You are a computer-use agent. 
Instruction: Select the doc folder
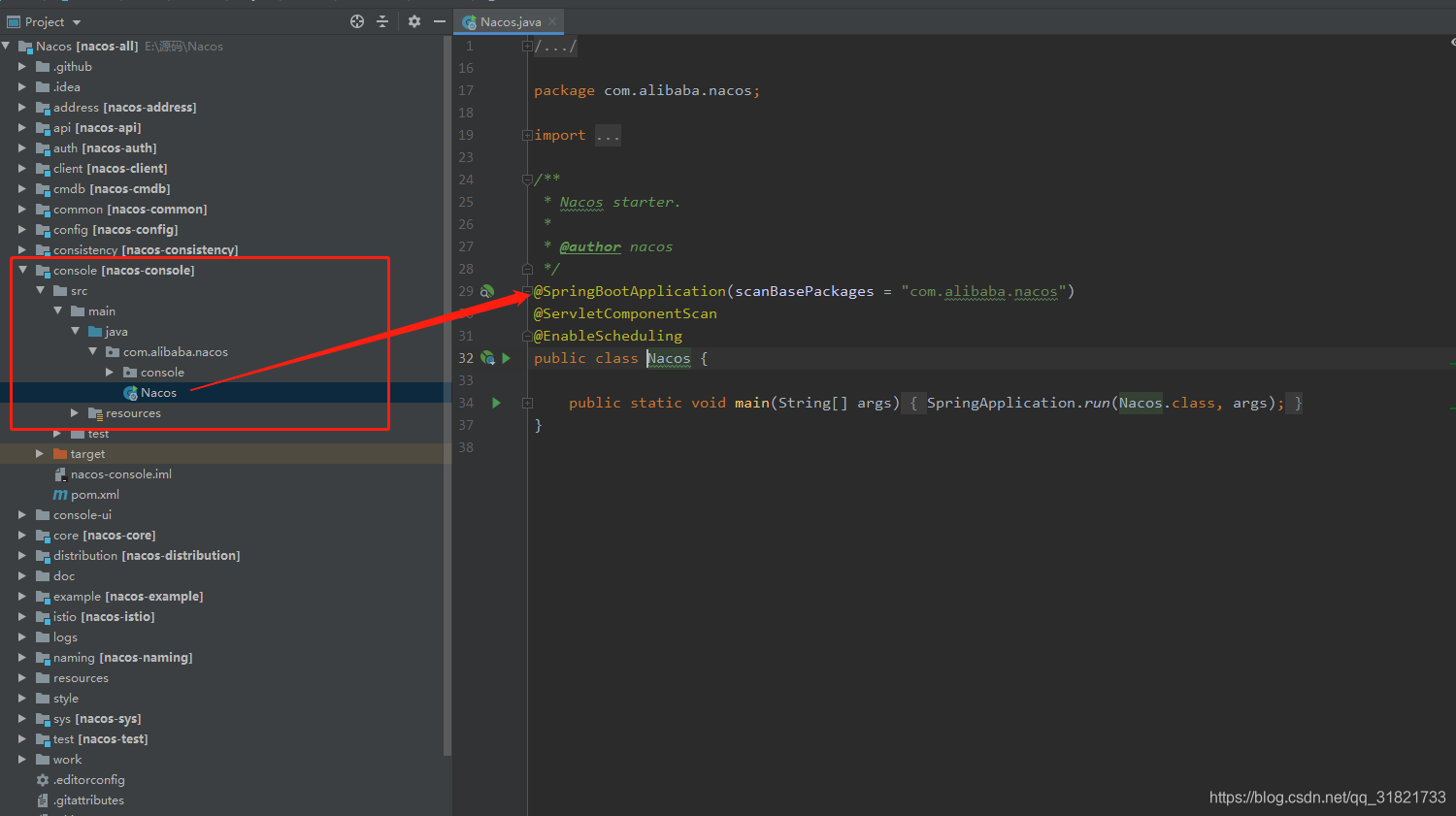[x=64, y=576]
